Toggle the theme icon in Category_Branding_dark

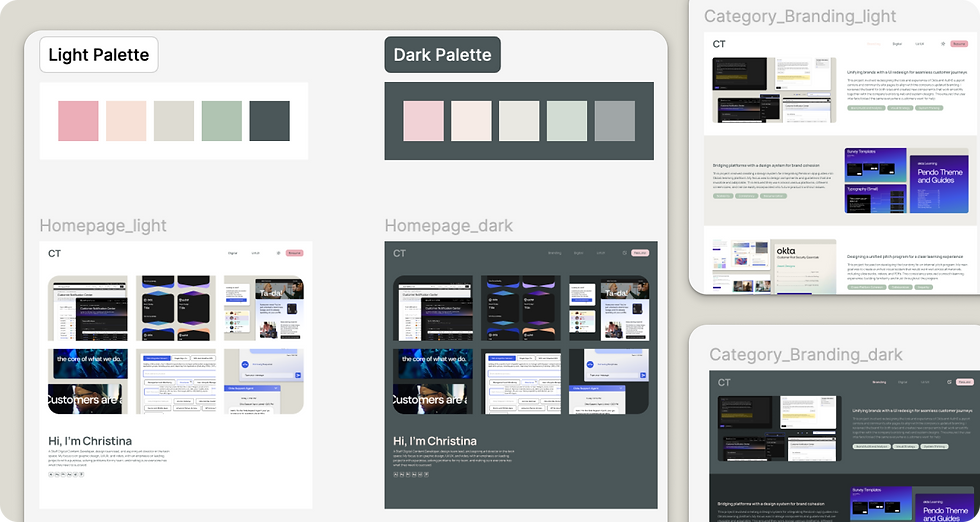click(949, 382)
